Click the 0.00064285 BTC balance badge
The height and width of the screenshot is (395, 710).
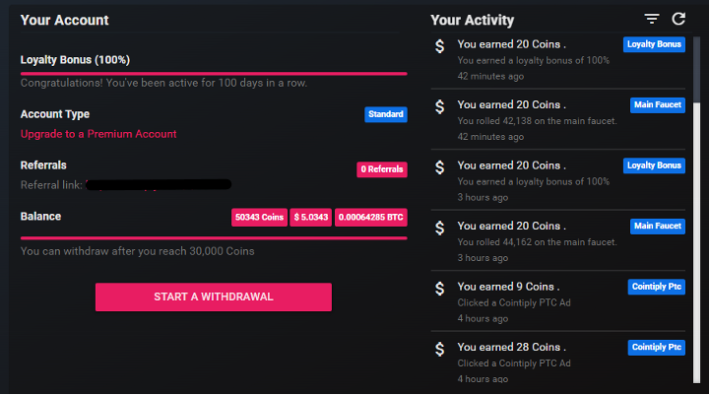371,217
